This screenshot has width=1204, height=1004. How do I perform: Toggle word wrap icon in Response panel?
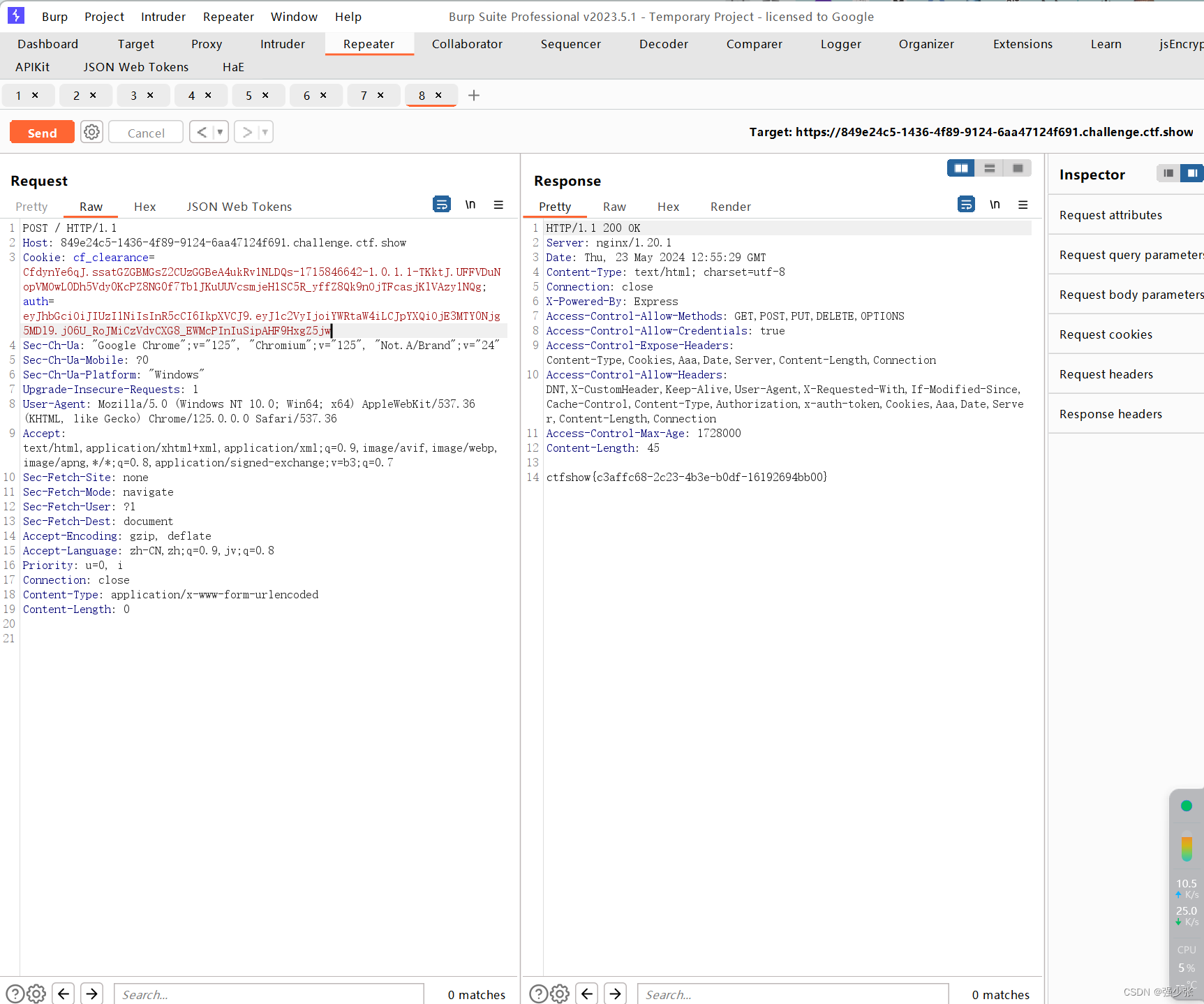click(x=966, y=204)
